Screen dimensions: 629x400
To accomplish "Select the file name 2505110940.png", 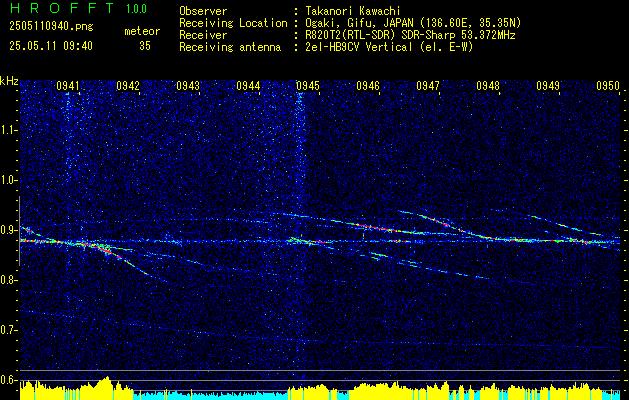I will (x=51, y=27).
